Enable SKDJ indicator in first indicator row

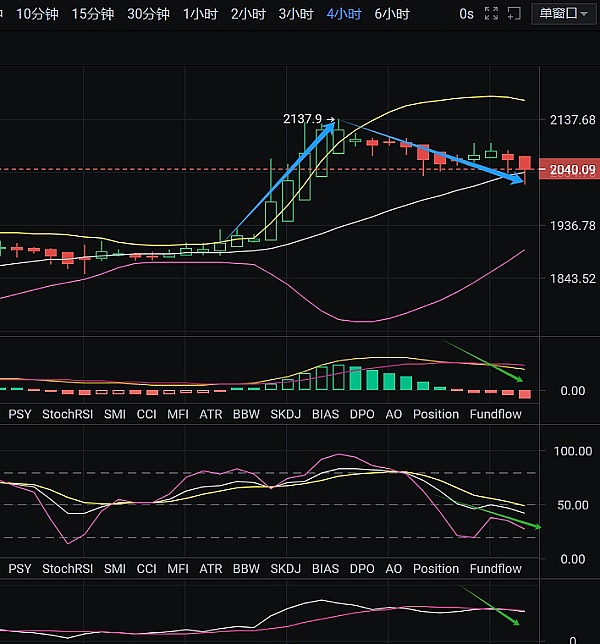coord(285,414)
